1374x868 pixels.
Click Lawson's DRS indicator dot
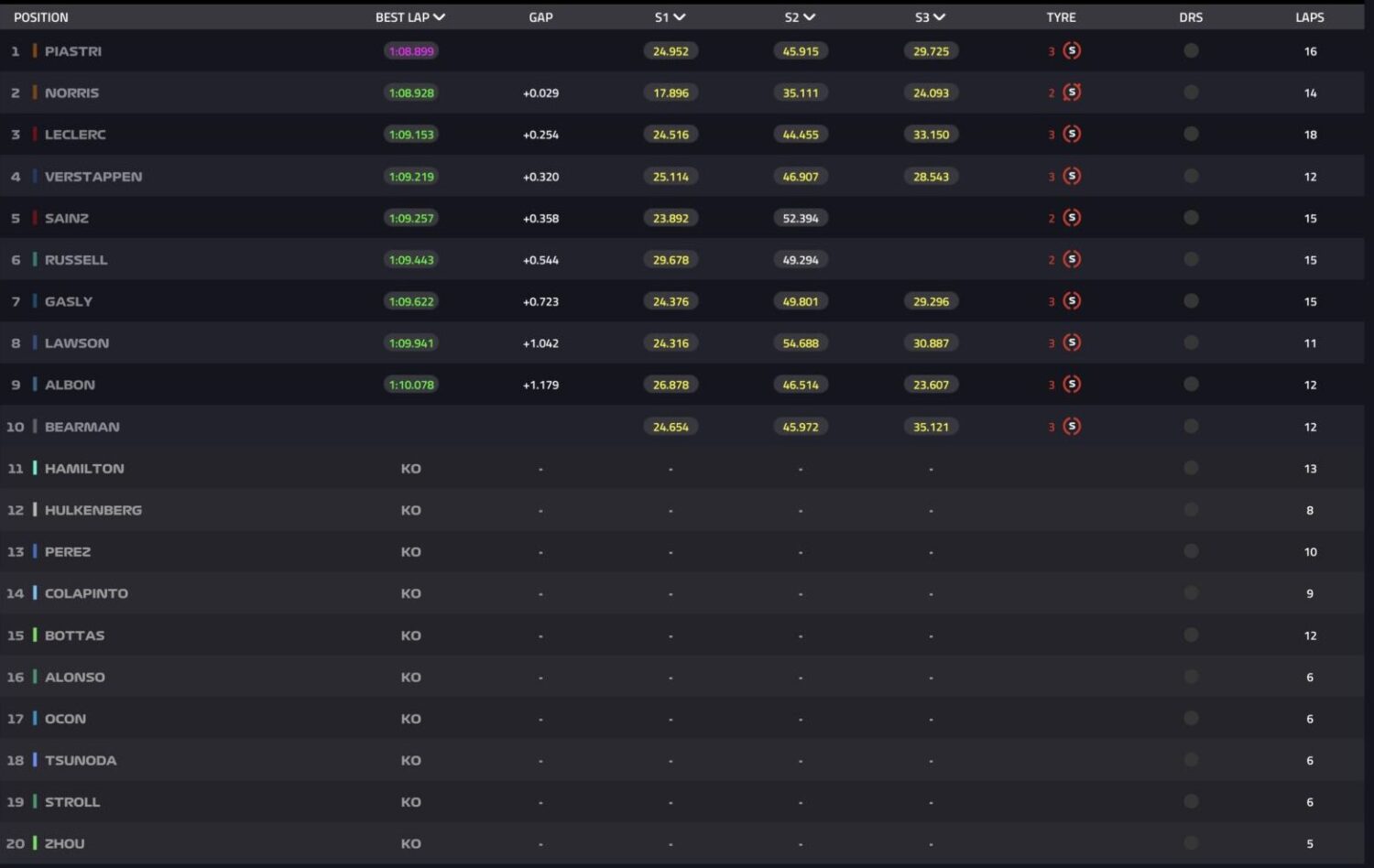(x=1191, y=342)
